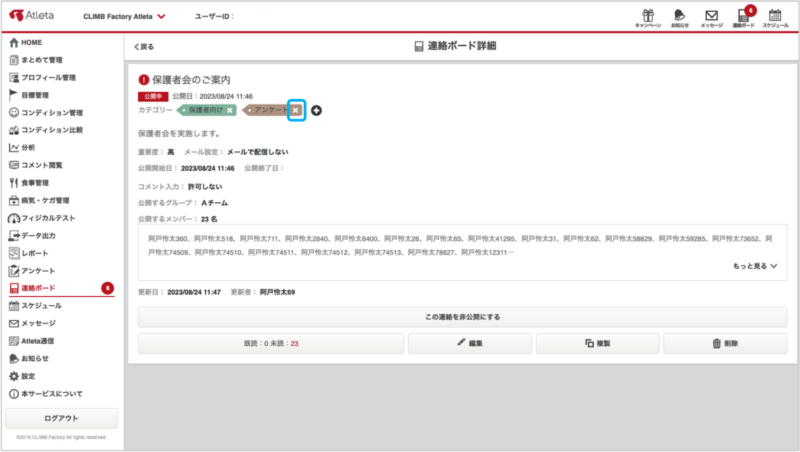
Task: Expand member list with もっと見る
Action: pyautogui.click(x=754, y=267)
